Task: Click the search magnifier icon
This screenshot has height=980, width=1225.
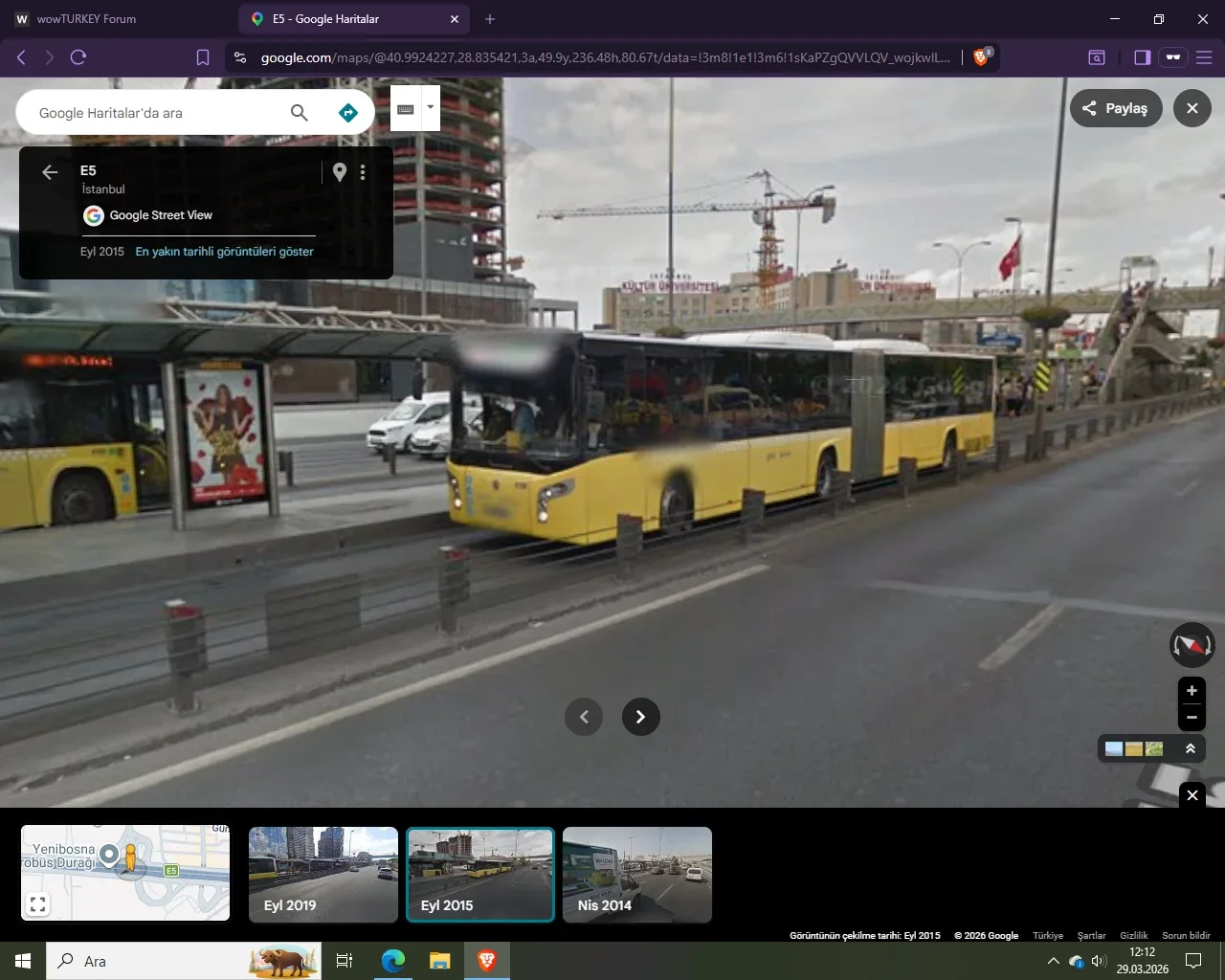Action: click(x=299, y=112)
